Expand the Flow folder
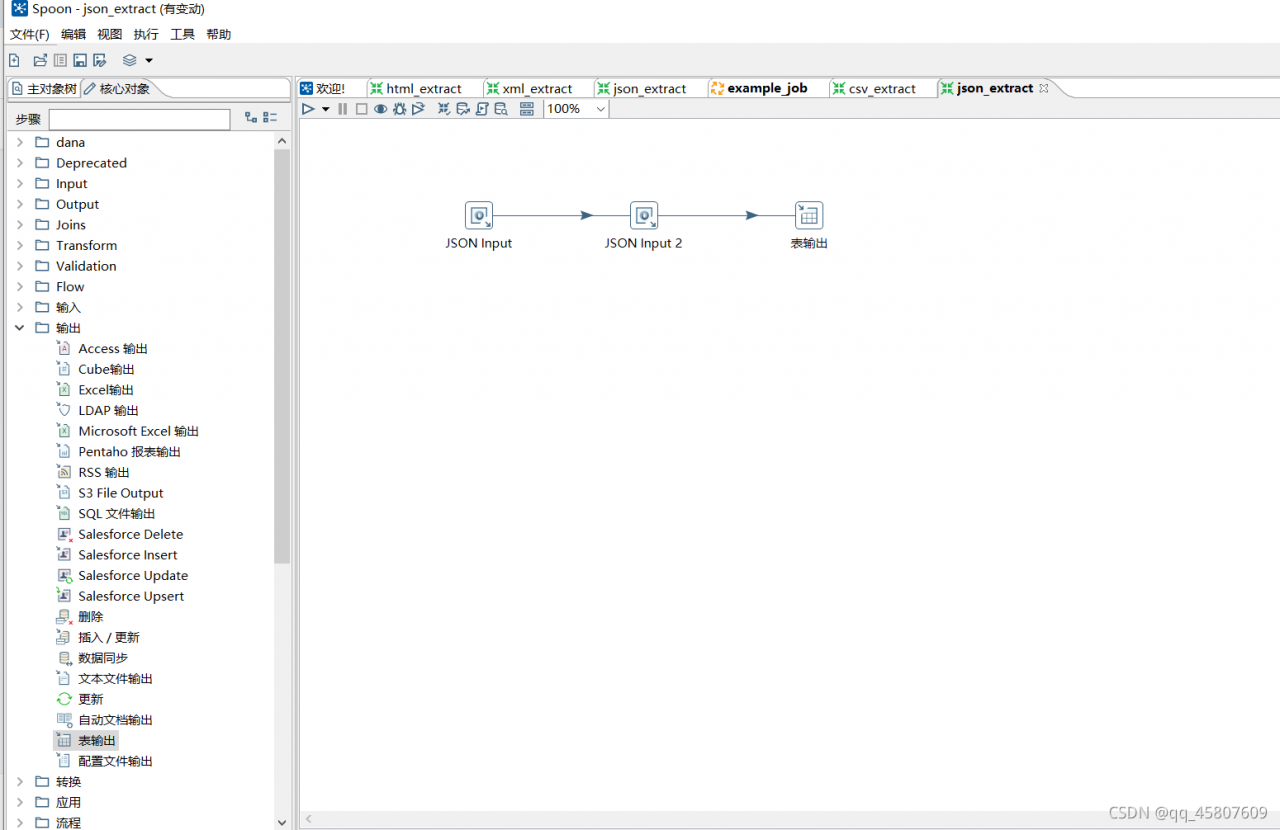Viewport: 1280px width, 830px height. [x=19, y=287]
